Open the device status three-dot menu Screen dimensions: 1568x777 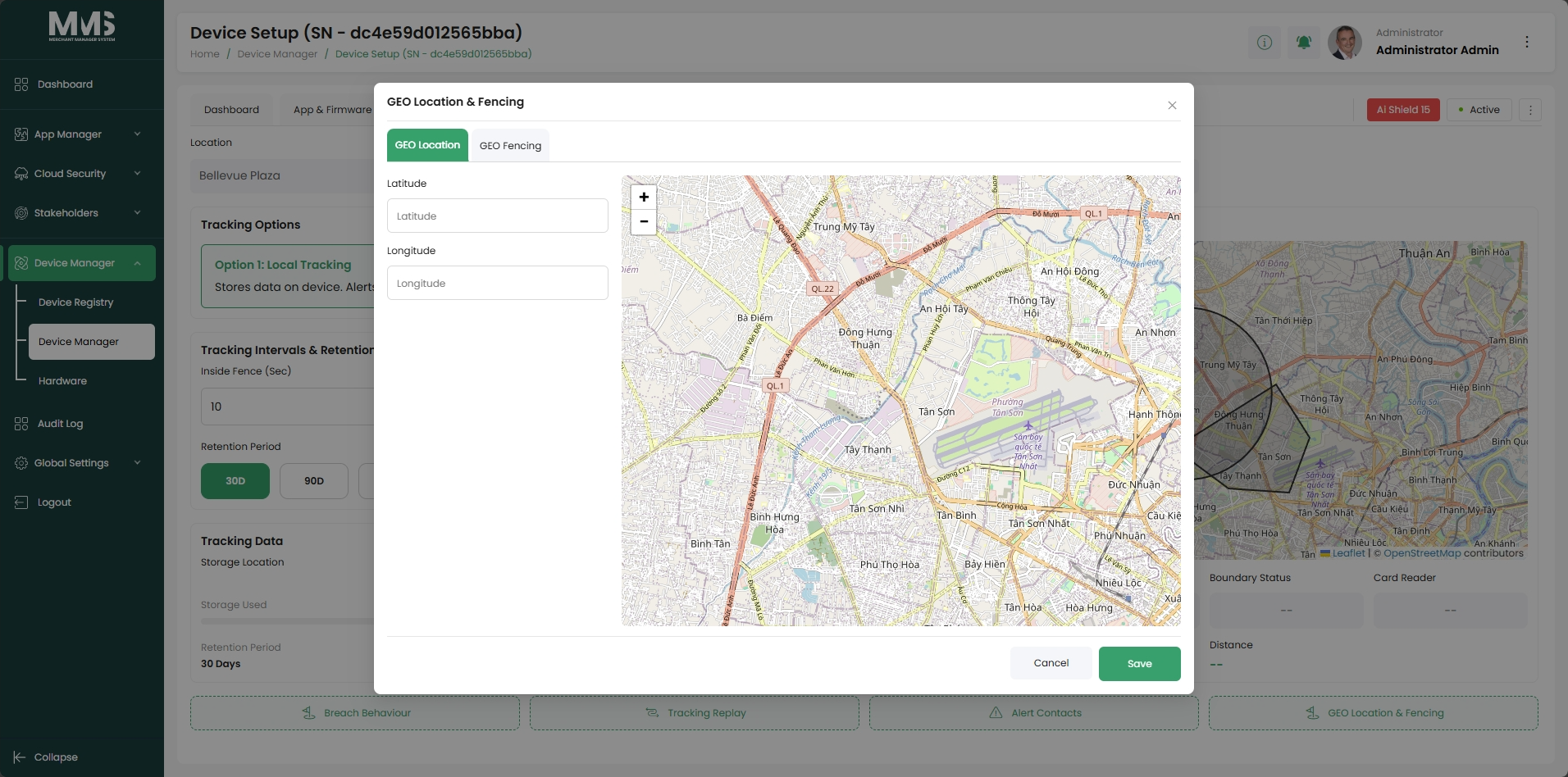(x=1530, y=110)
